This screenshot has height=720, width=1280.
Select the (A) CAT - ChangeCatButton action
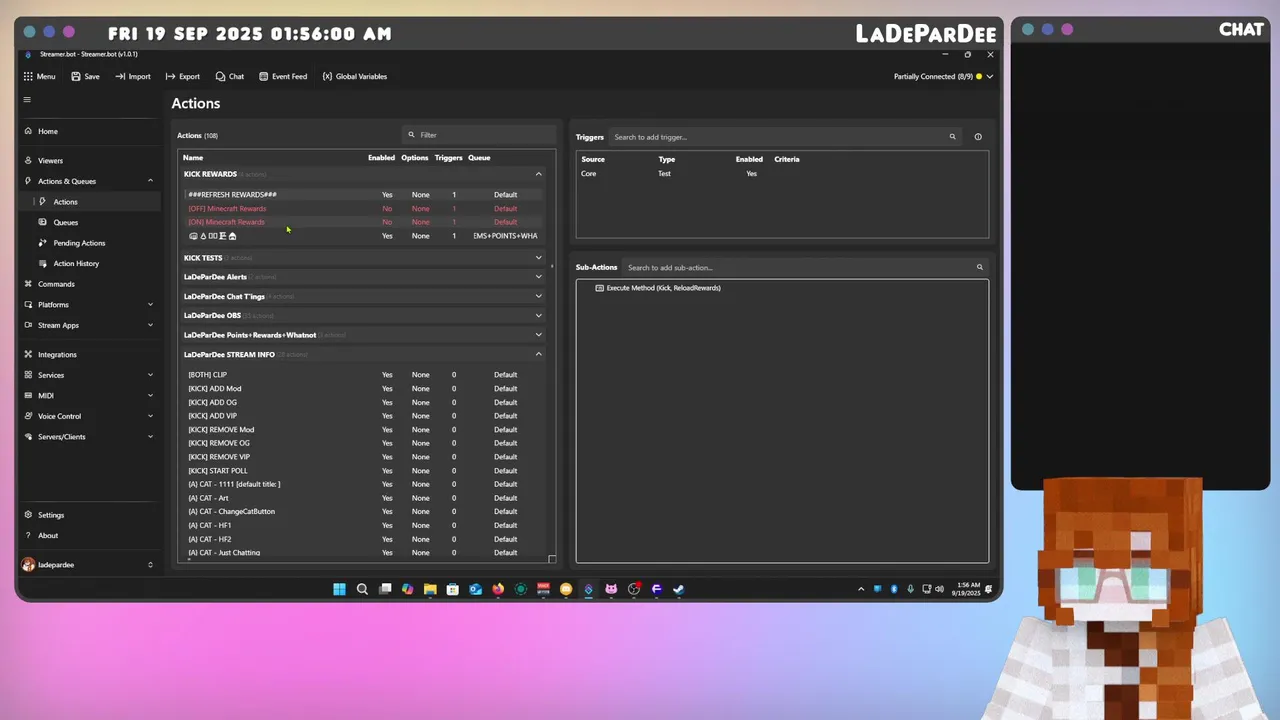point(364,512)
